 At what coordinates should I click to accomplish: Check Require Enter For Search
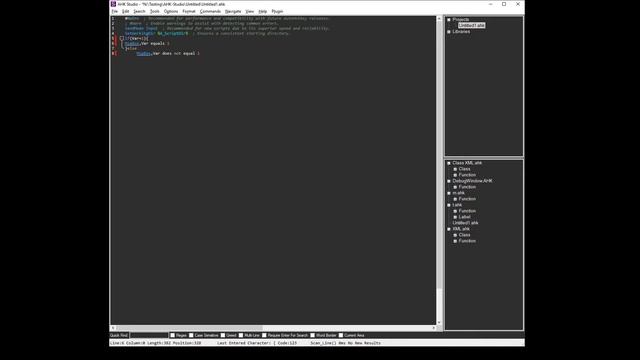(264, 335)
